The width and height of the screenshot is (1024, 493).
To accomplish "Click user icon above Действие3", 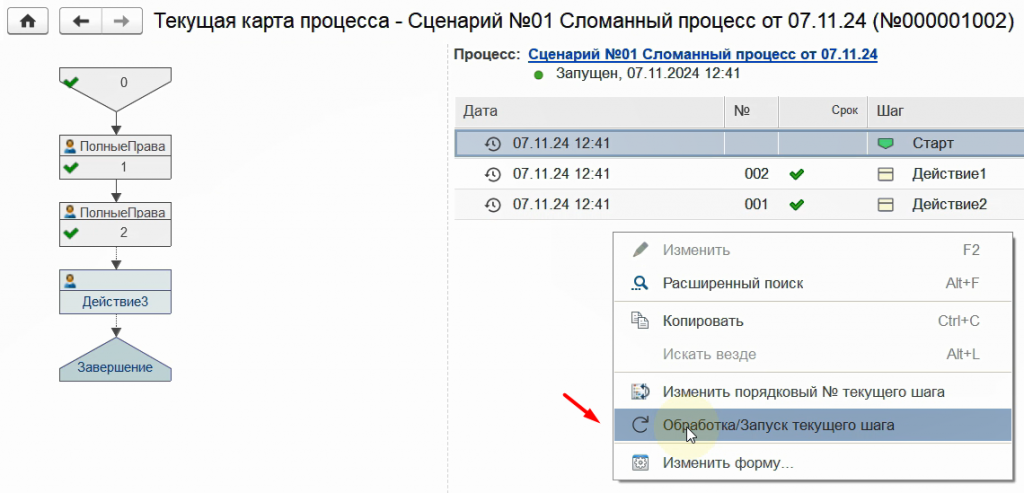I will pos(71,281).
